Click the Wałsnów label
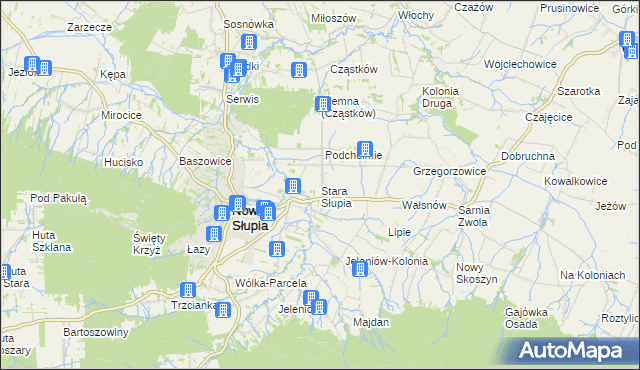Image resolution: width=640 pixels, height=370 pixels. [x=424, y=205]
